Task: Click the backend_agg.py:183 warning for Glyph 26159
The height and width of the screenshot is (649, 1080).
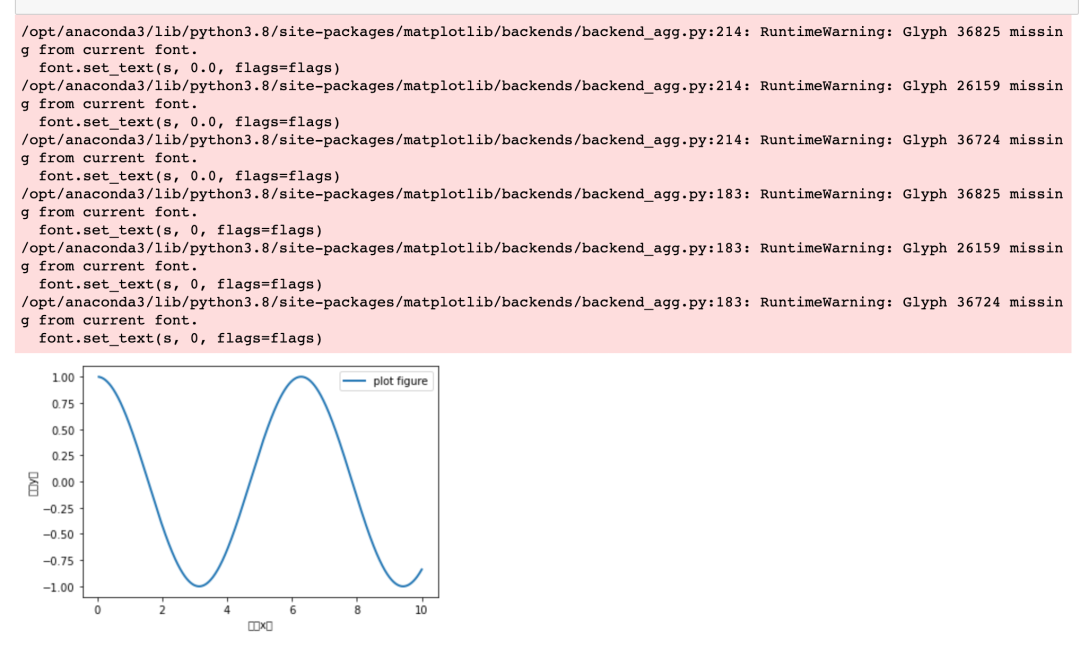Action: [x=542, y=266]
